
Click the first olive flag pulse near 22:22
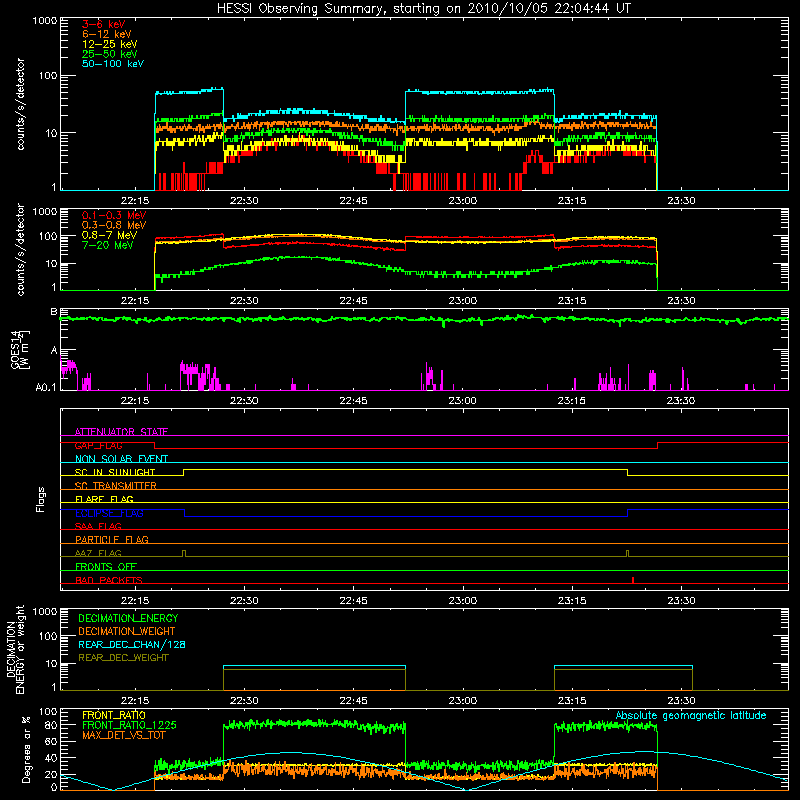click(184, 554)
